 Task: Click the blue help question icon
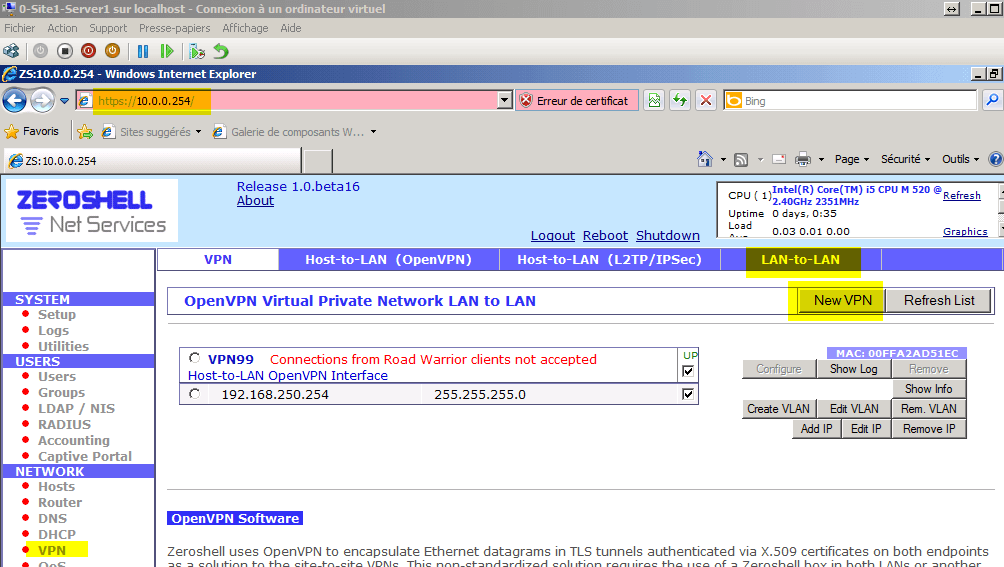tap(996, 159)
